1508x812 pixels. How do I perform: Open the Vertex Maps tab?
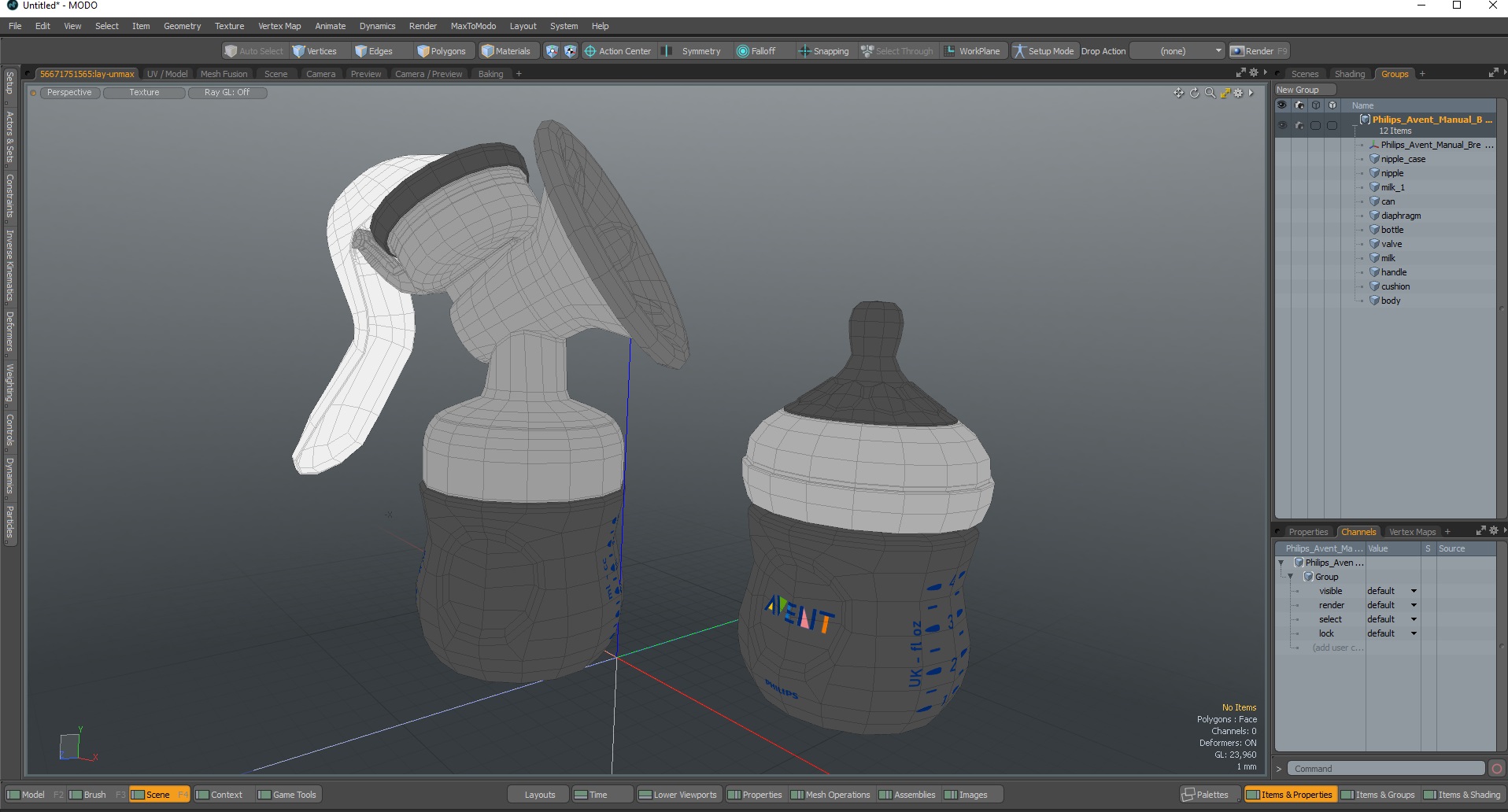coord(1412,532)
